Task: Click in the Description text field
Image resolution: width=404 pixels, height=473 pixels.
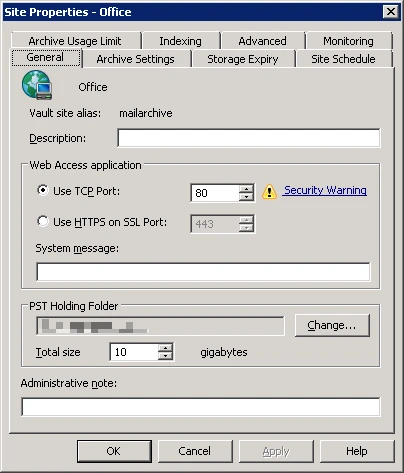Action: [249, 138]
